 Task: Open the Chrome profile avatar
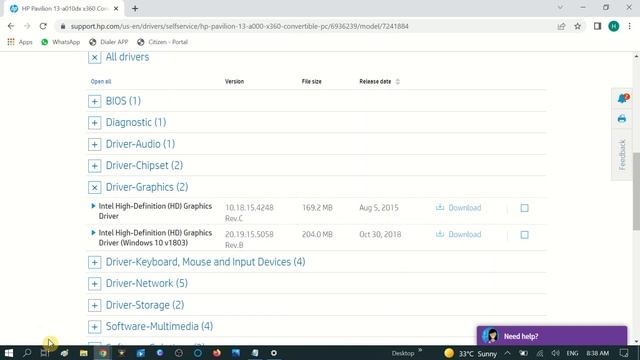click(x=613, y=26)
